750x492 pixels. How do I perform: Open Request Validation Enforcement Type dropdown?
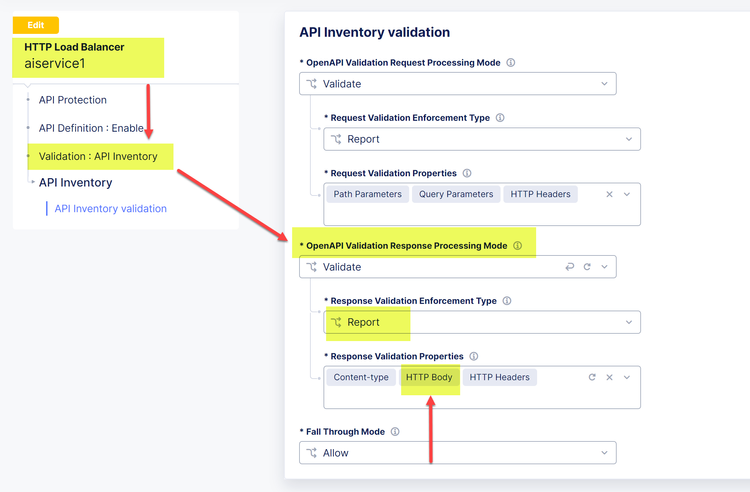click(481, 139)
